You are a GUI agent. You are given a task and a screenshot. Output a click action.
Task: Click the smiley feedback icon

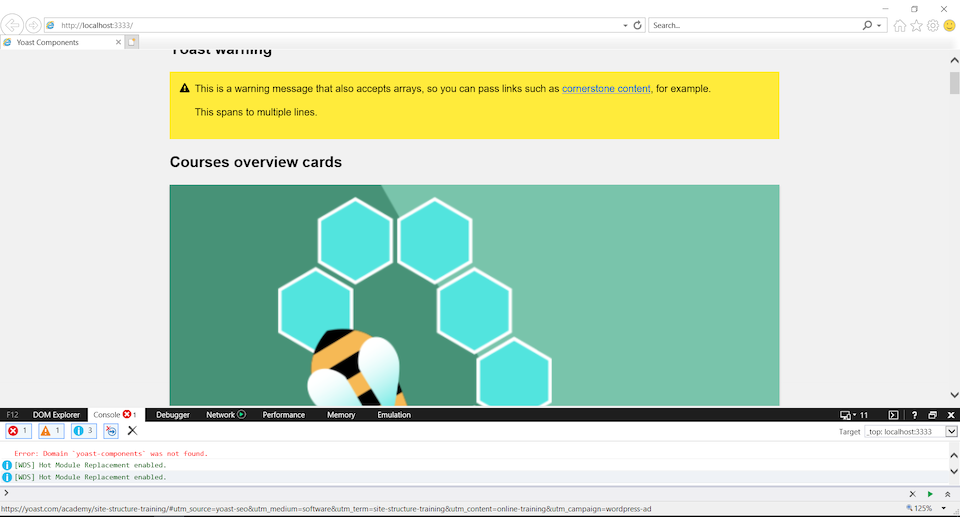pos(949,26)
